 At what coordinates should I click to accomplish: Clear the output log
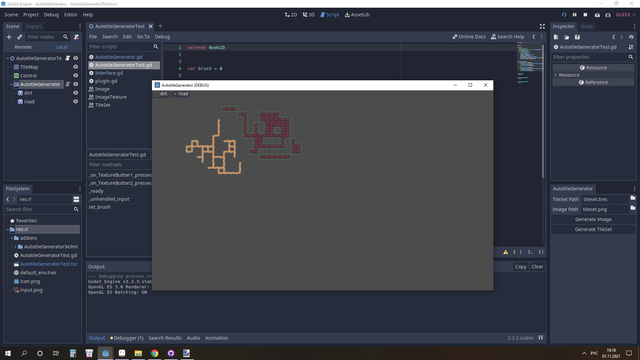tap(537, 267)
